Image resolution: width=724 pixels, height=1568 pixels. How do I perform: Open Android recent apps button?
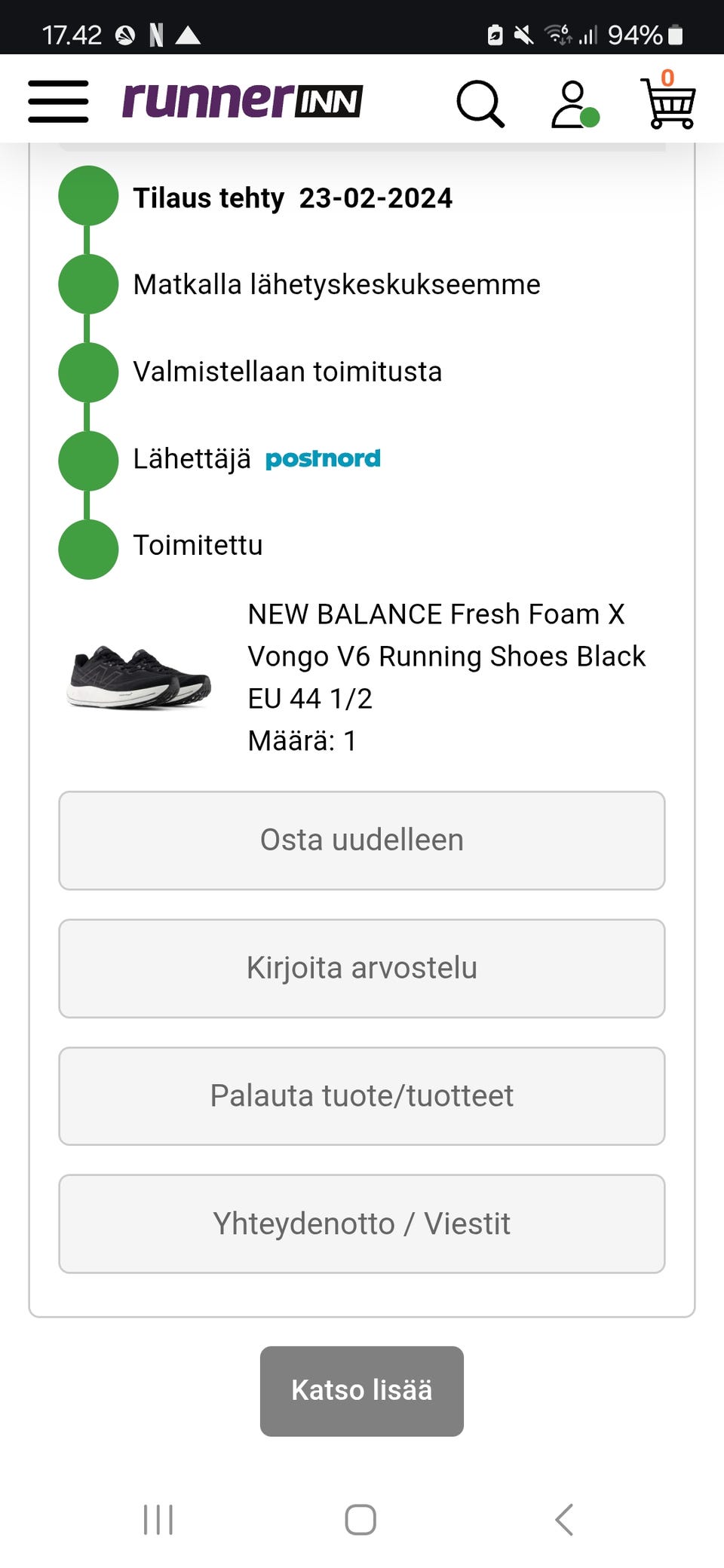tap(158, 1519)
